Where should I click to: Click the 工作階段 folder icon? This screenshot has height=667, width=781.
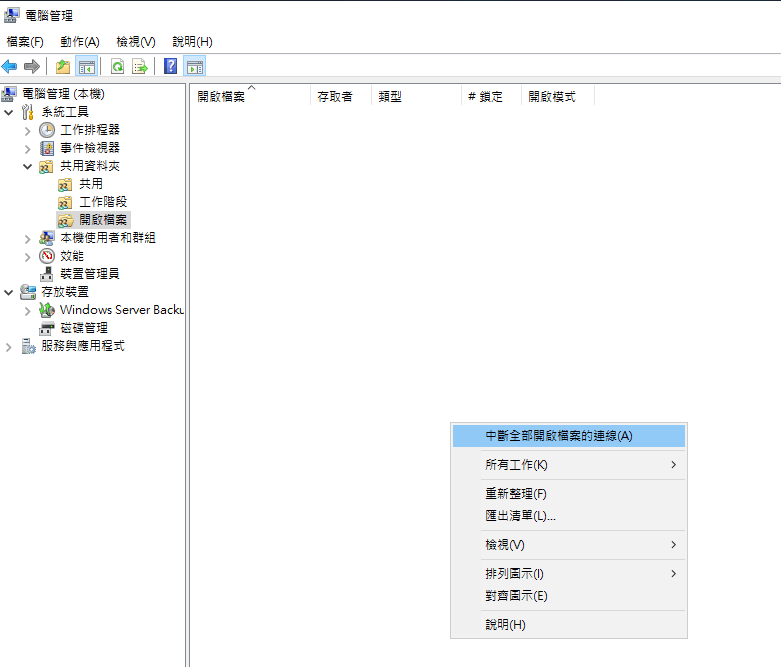pos(65,203)
